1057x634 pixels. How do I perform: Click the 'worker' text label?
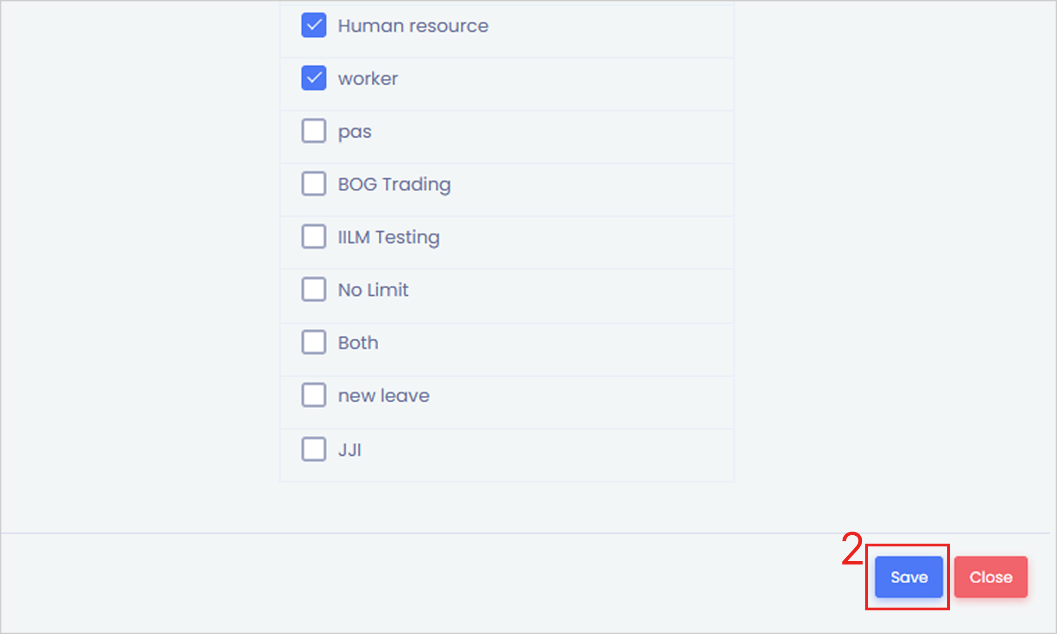click(x=368, y=79)
